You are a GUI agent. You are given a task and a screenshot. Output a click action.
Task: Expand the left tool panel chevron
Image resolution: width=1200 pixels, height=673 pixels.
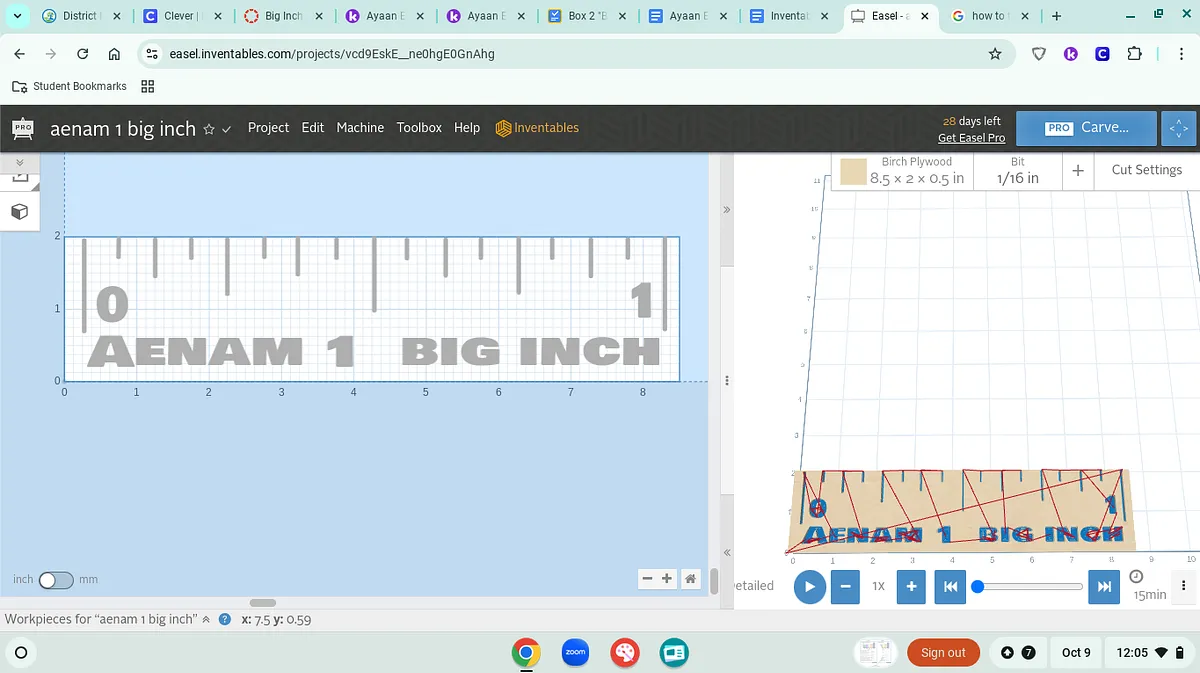coord(19,162)
